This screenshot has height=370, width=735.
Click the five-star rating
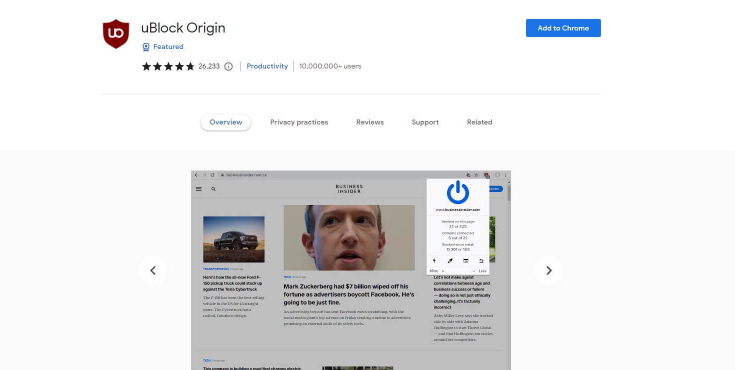click(168, 67)
